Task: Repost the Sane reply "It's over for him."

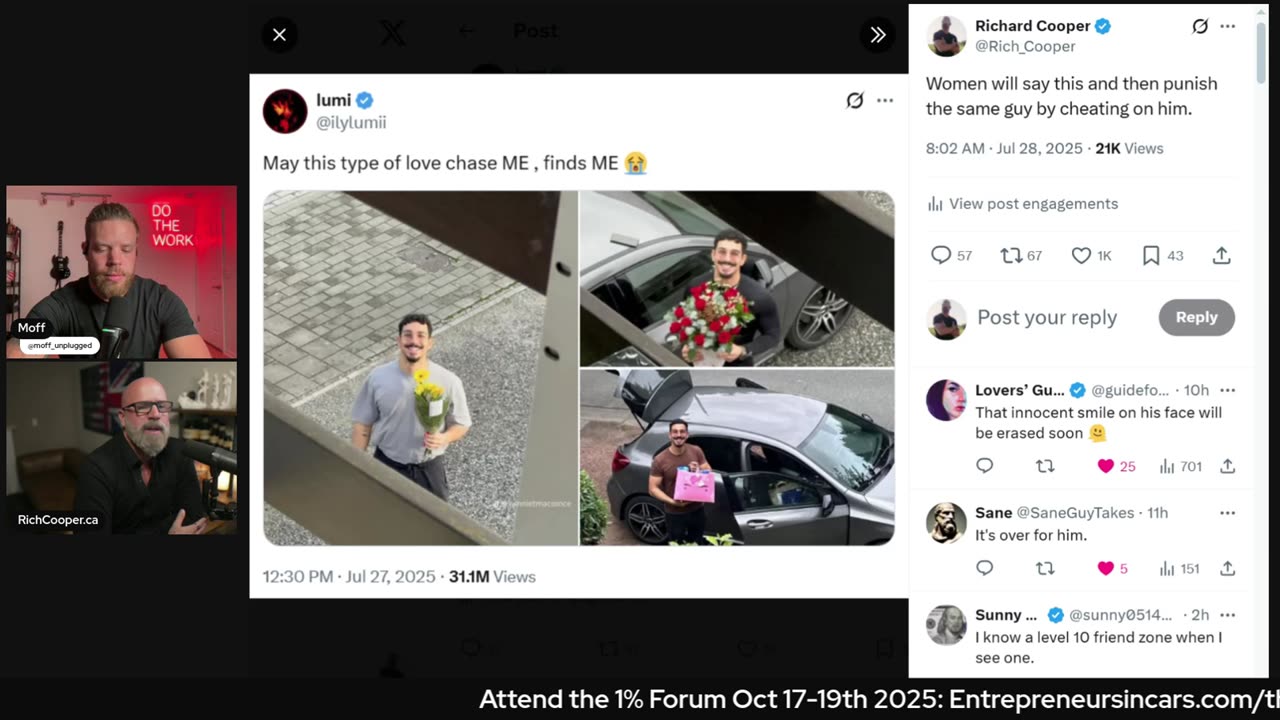Action: pyautogui.click(x=1045, y=568)
